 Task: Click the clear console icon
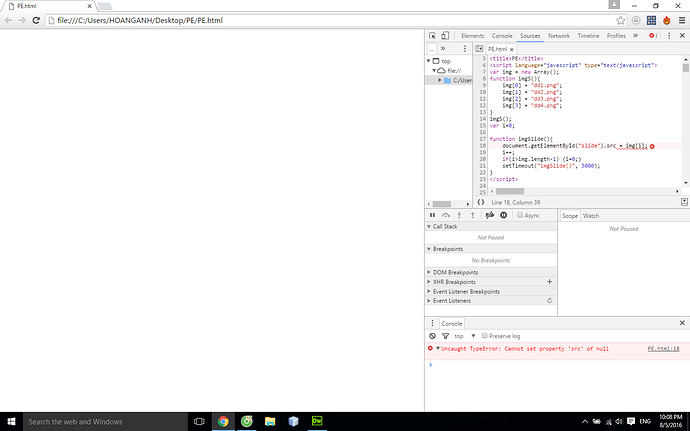tap(432, 336)
